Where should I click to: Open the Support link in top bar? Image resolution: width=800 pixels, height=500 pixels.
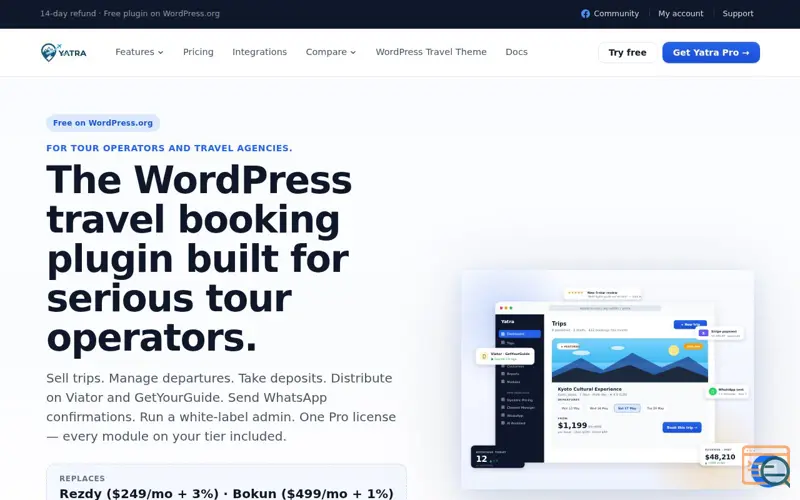(738, 14)
